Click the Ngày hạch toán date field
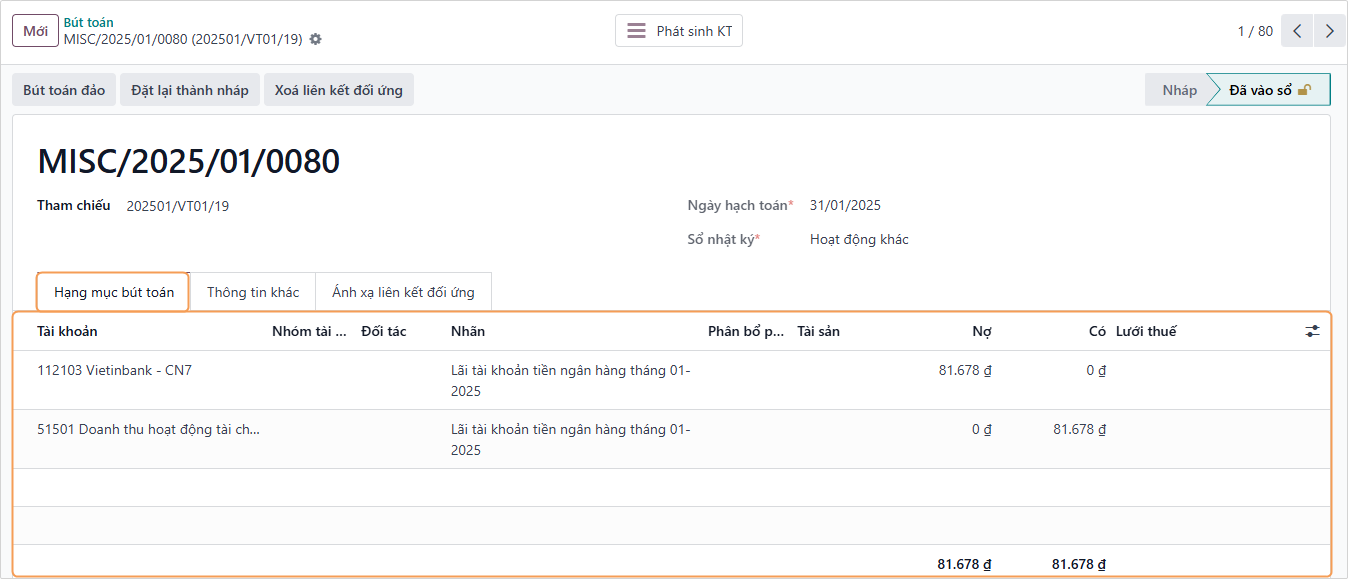 click(845, 205)
